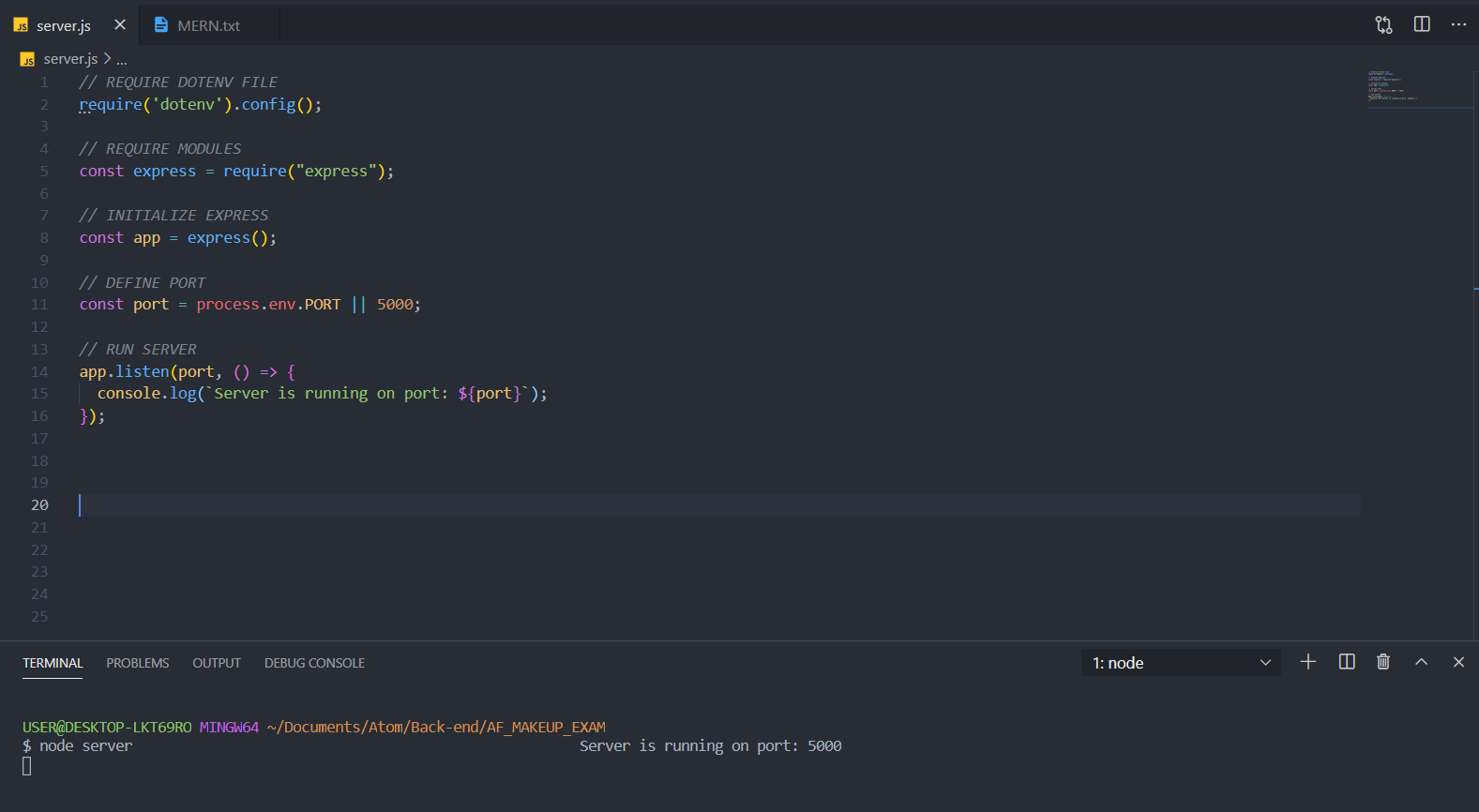Open the '1: node' terminal dropdown
1479x812 pixels.
pyautogui.click(x=1181, y=663)
